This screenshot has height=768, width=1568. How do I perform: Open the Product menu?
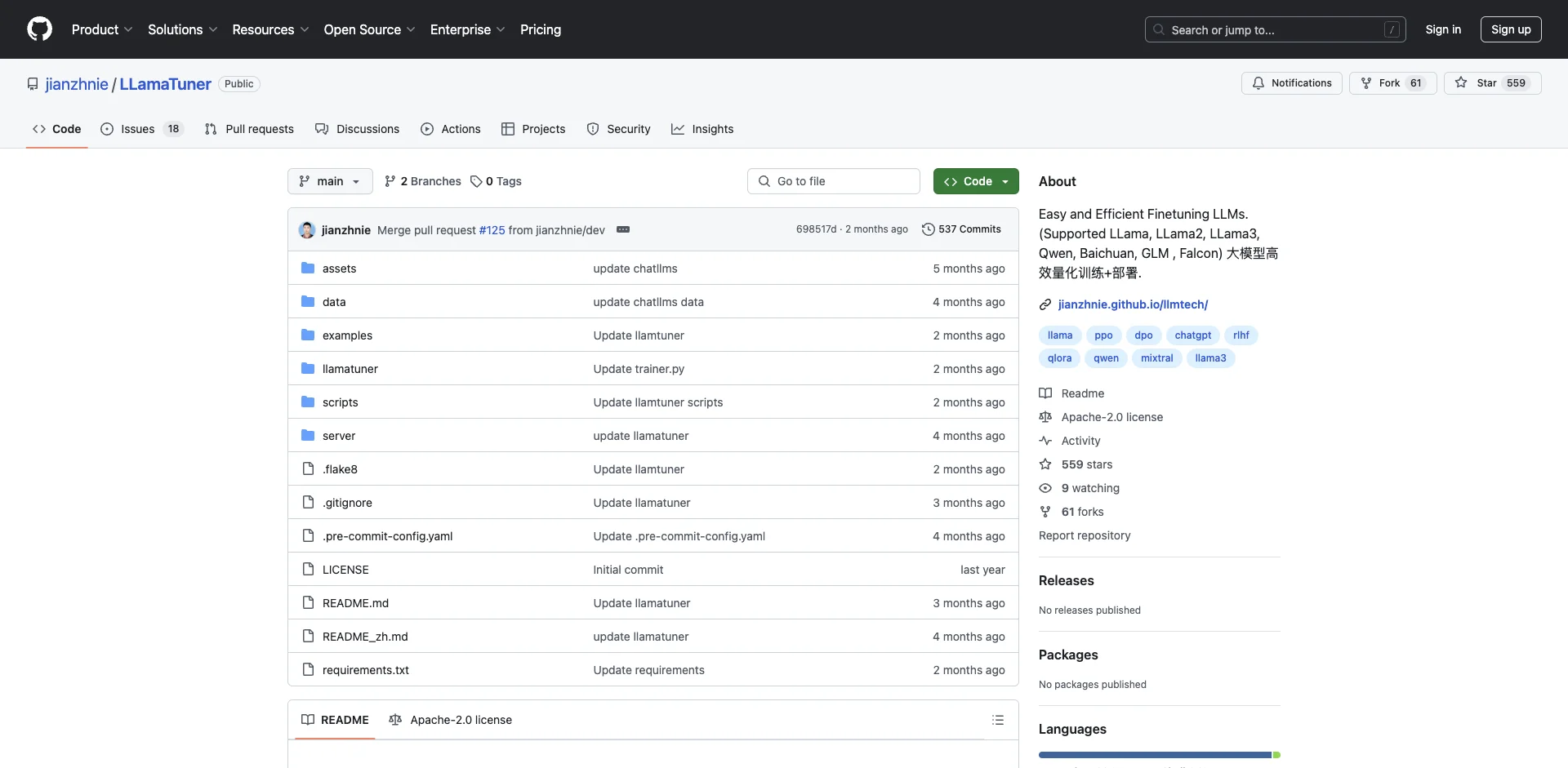102,29
